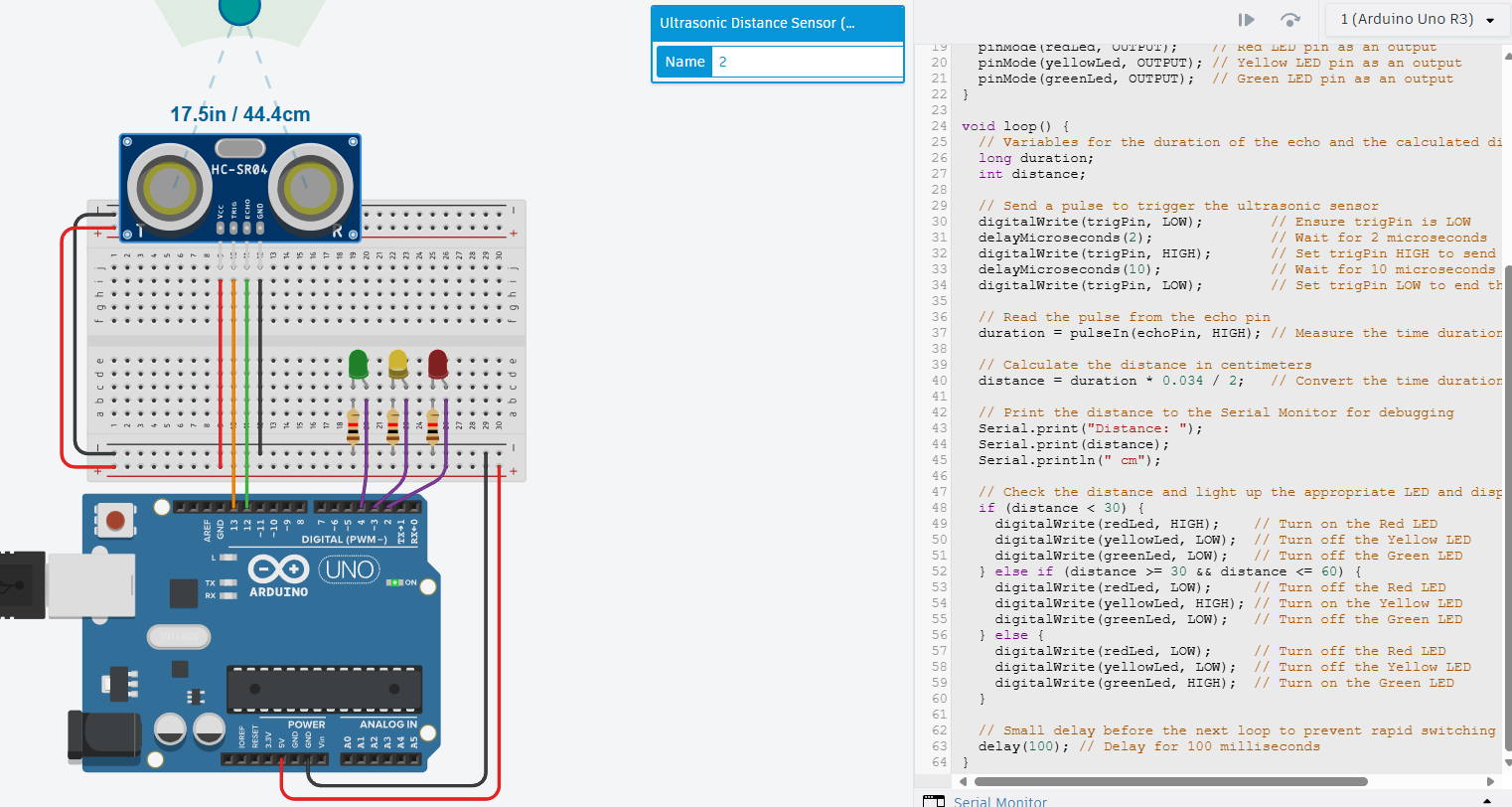Viewport: 1512px width, 807px height.
Task: Click code line 24 'void loop() {'
Action: coord(1015,126)
